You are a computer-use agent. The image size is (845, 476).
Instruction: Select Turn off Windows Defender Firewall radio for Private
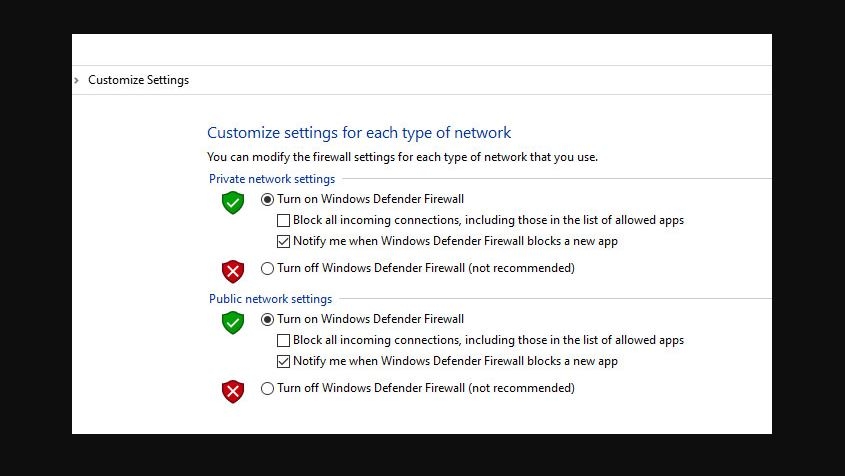pyautogui.click(x=267, y=268)
